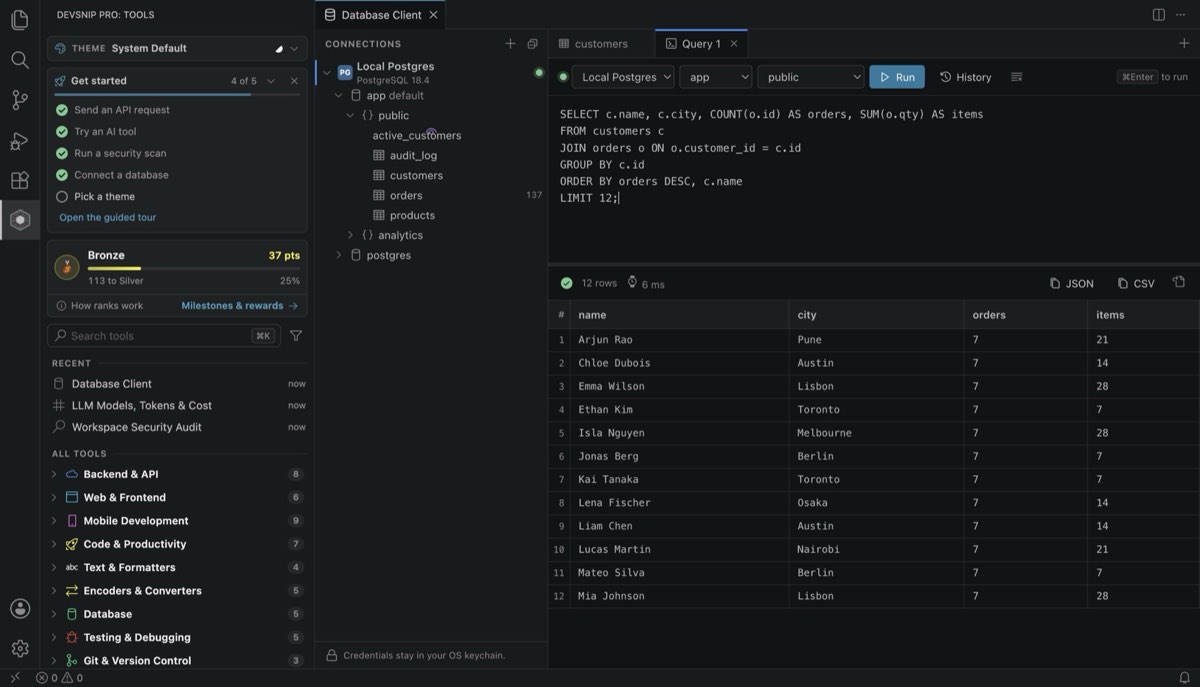This screenshot has width=1200, height=687.
Task: Click the Bronze rank medal icon
Action: pos(67,267)
